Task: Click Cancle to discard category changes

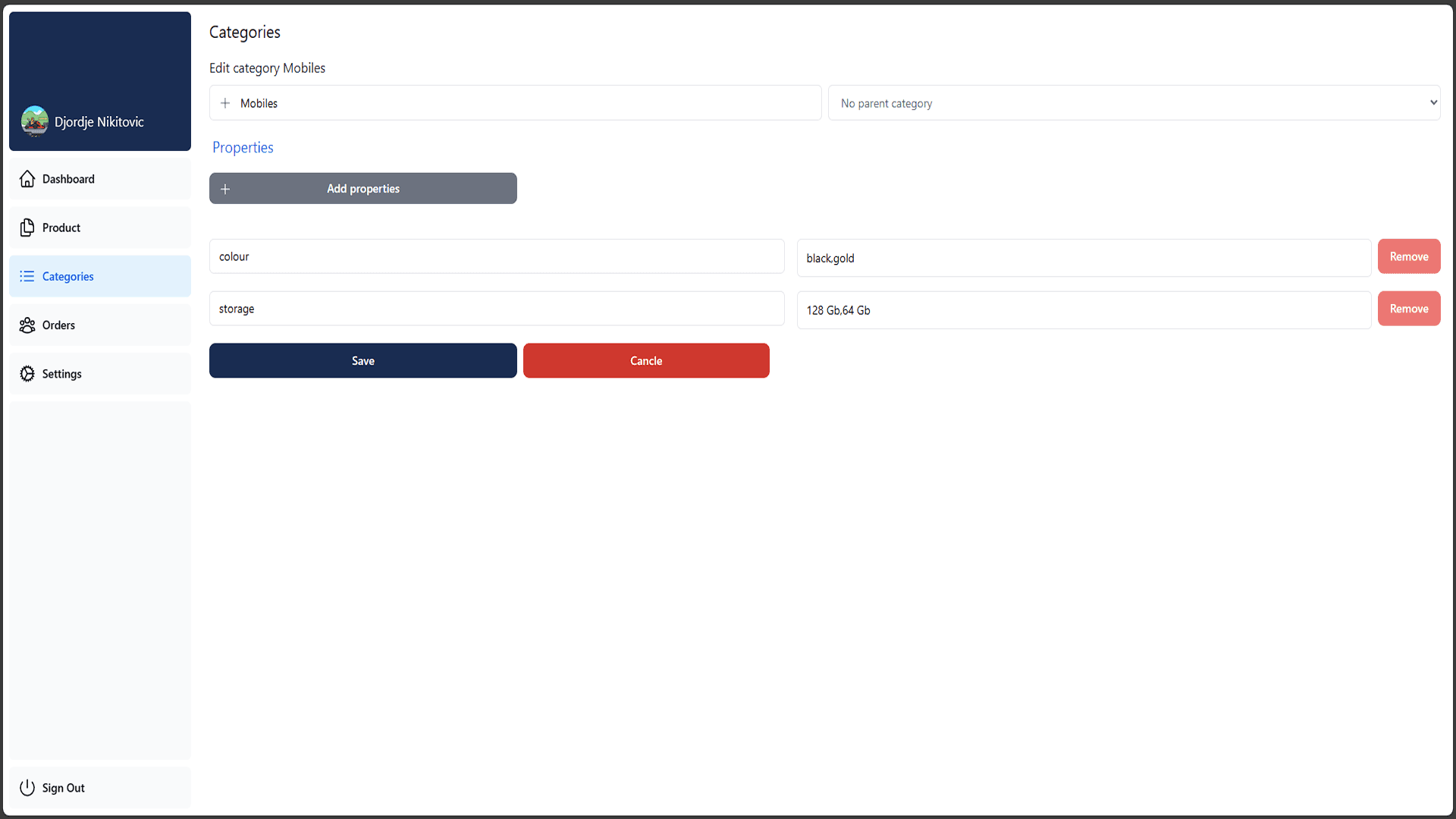Action: click(x=646, y=360)
